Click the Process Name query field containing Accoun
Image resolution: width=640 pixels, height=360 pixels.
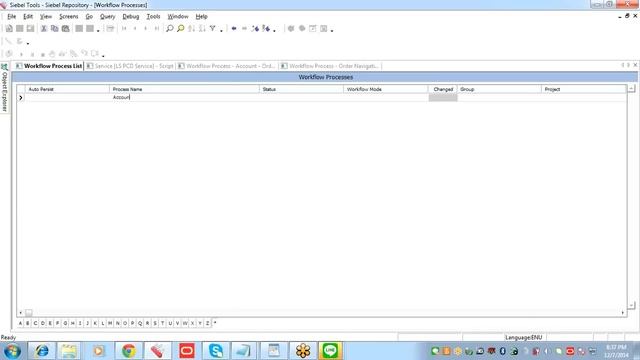[184, 97]
